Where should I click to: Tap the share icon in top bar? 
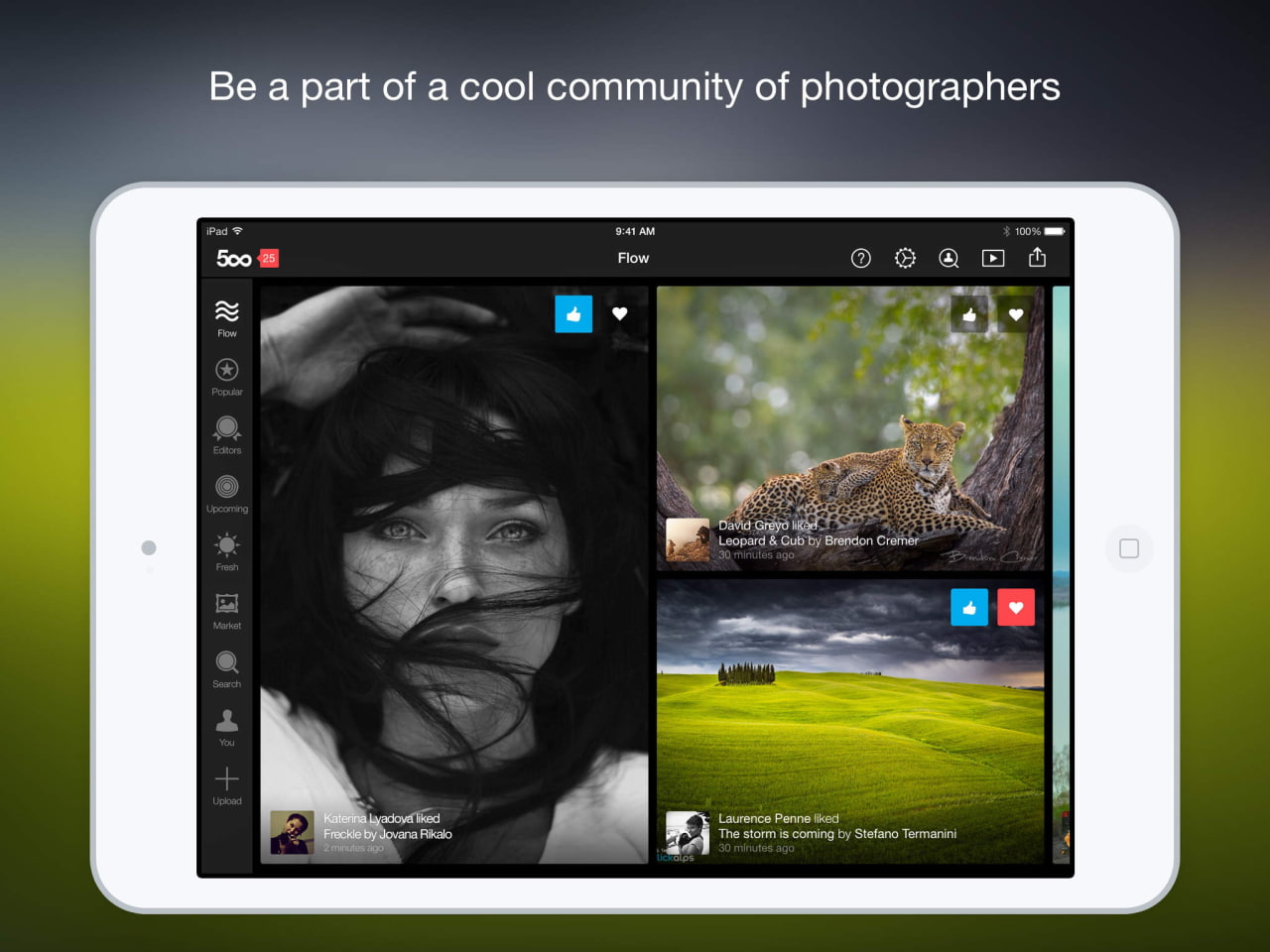pos(1037,258)
